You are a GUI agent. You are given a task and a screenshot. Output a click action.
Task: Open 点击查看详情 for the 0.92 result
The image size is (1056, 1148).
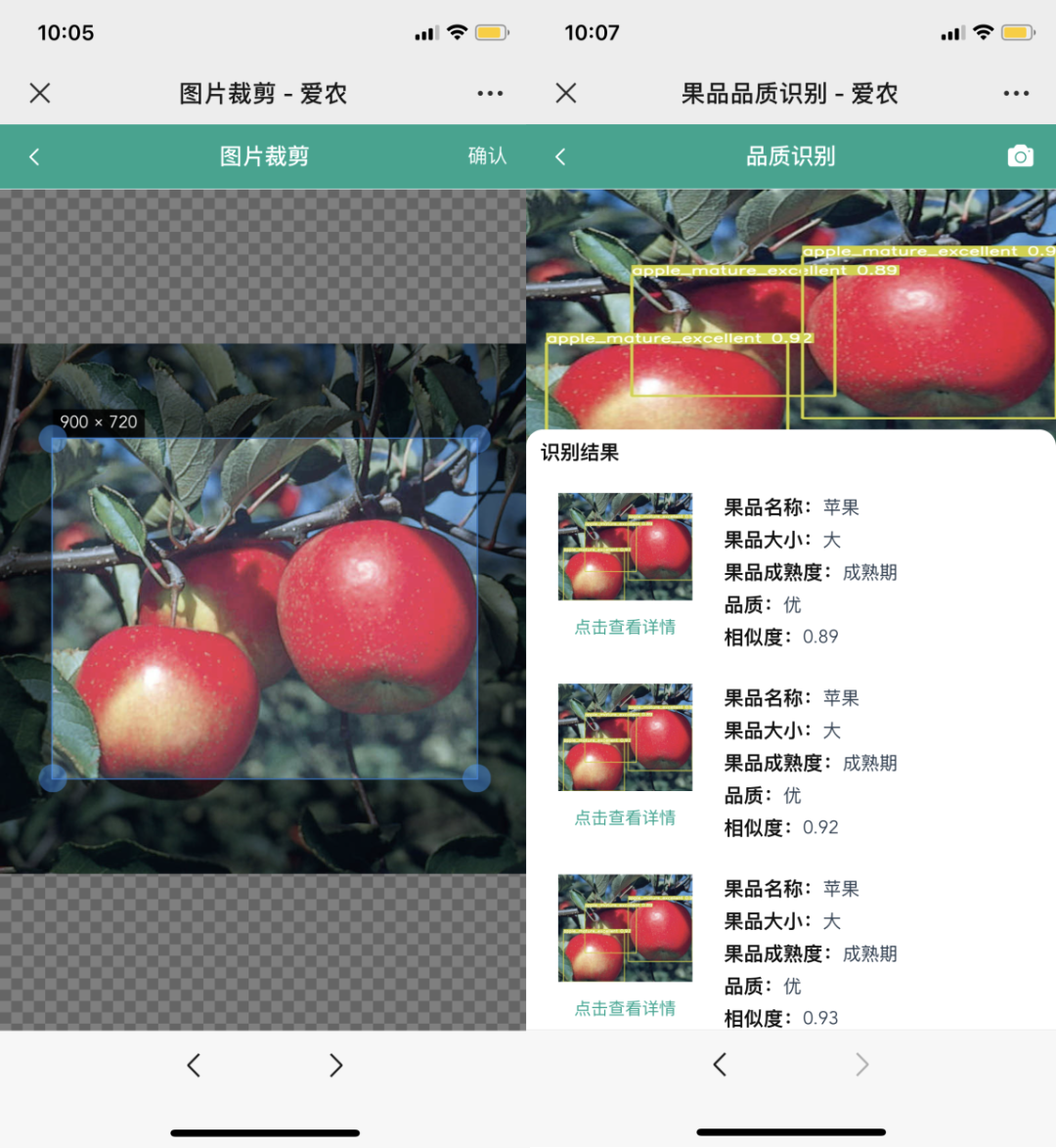click(x=625, y=818)
